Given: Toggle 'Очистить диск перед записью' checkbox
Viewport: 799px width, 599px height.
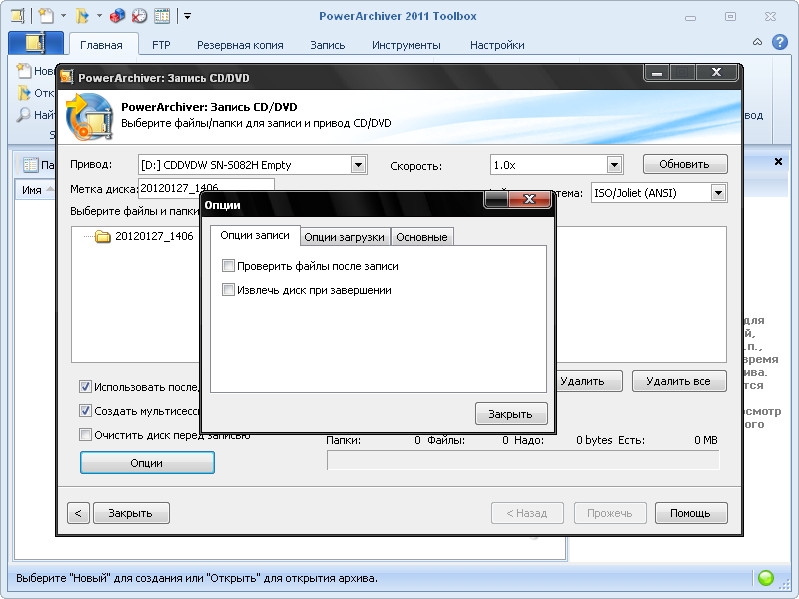Looking at the screenshot, I should click(x=86, y=435).
